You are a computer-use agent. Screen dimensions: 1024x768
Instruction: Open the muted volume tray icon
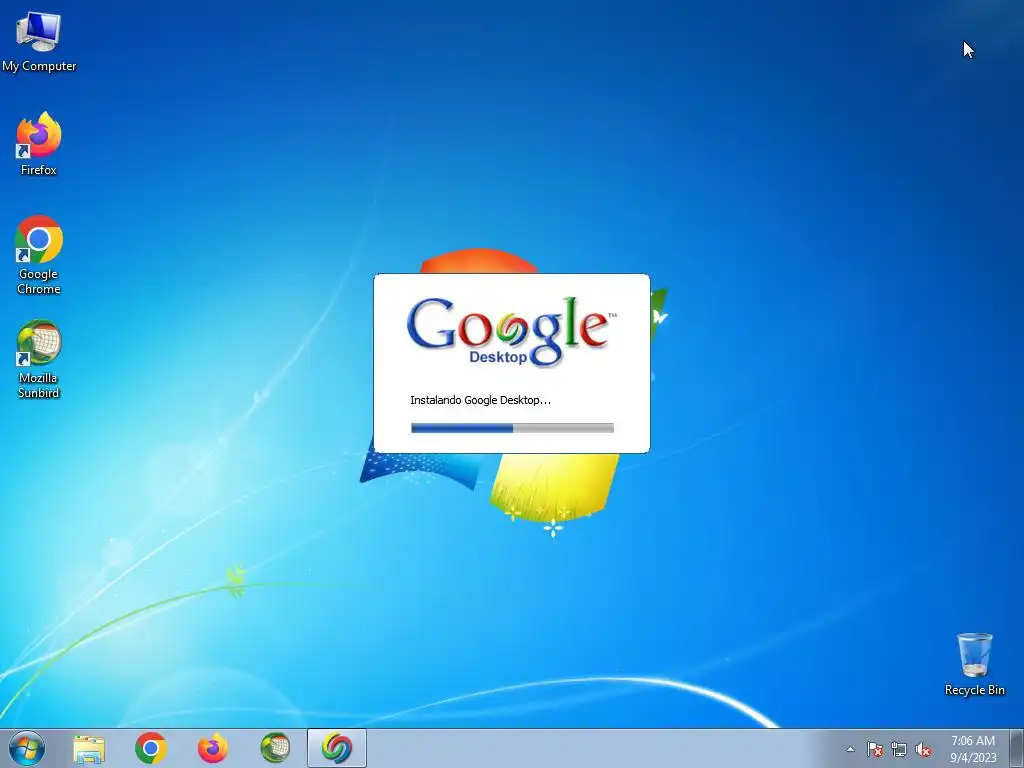923,749
